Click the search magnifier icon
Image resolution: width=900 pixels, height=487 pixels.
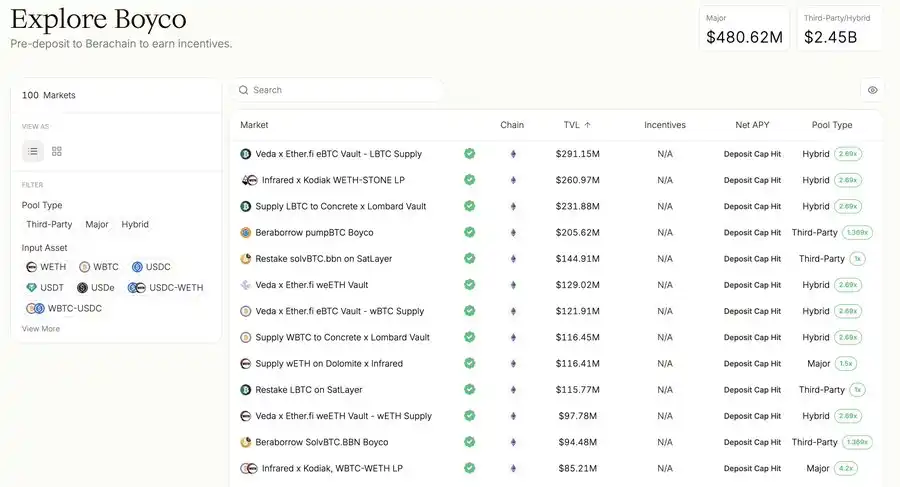(x=243, y=90)
